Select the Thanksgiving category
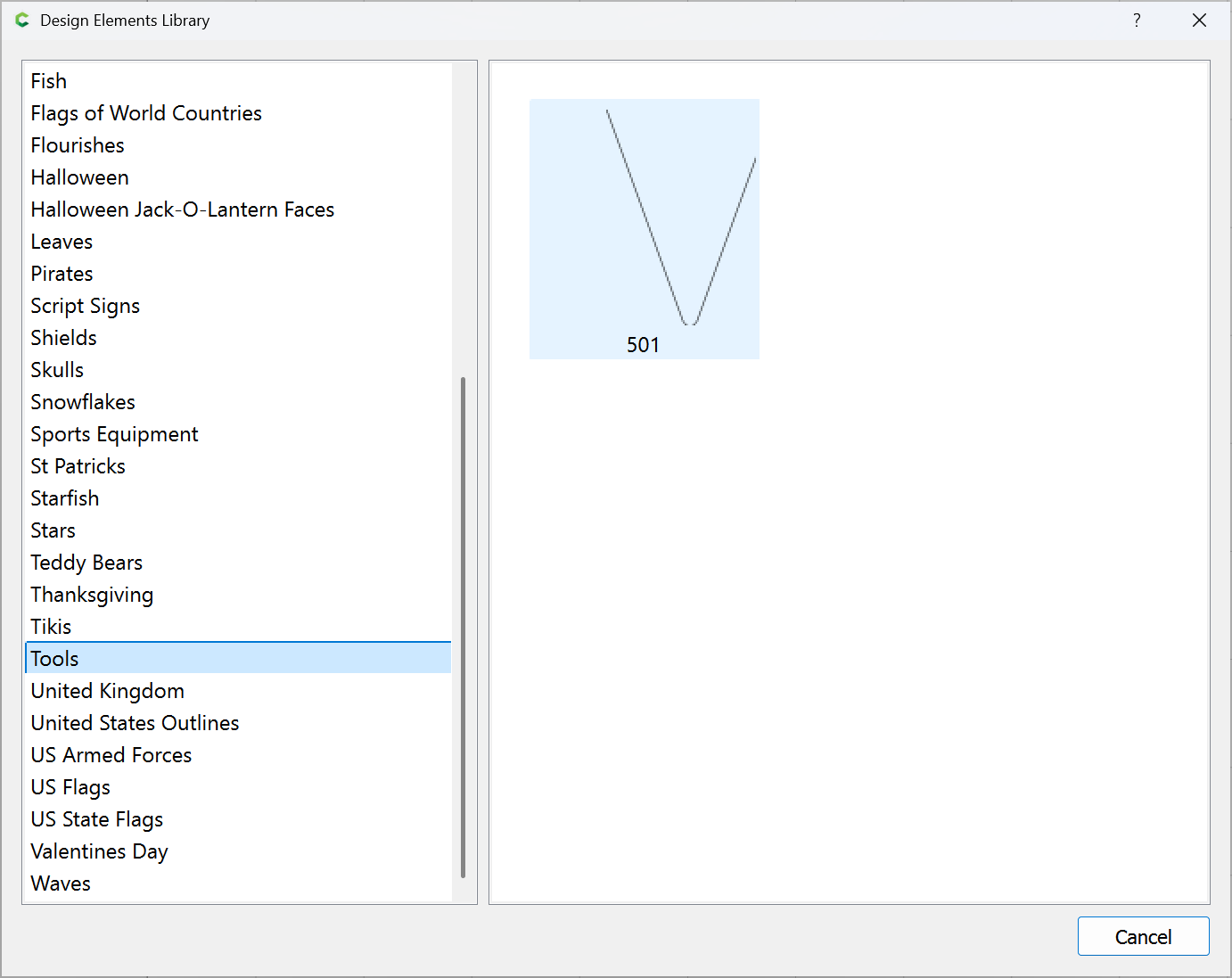 point(92,595)
